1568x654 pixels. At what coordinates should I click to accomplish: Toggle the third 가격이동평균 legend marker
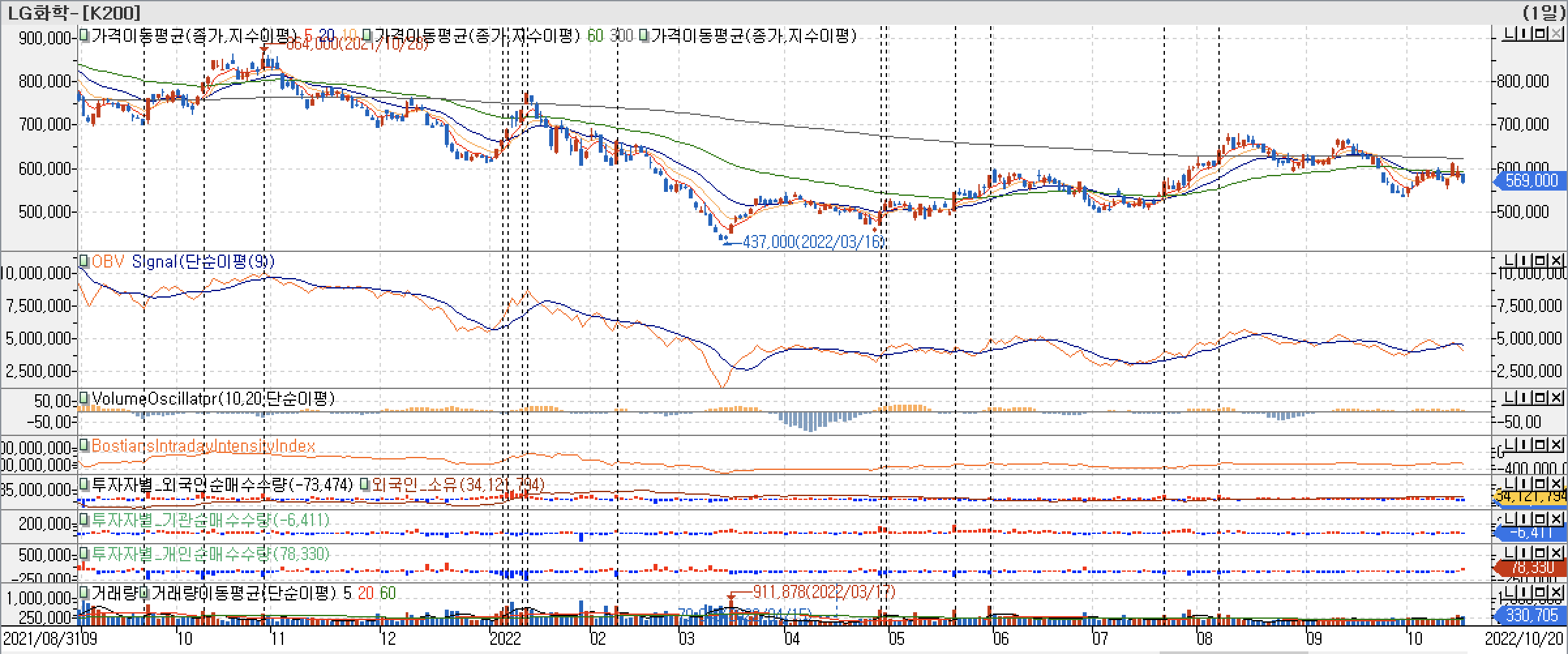(644, 35)
